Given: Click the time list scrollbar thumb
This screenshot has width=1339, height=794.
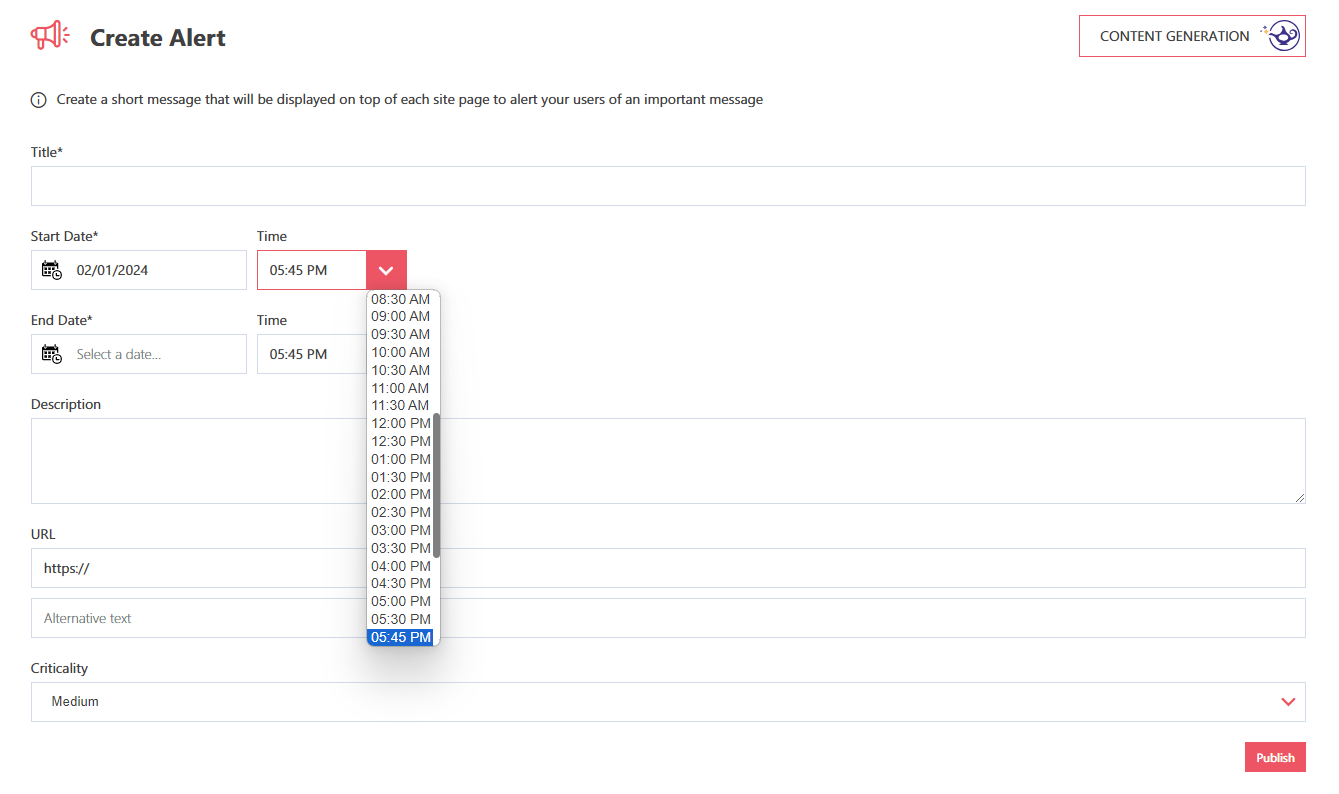Looking at the screenshot, I should pyautogui.click(x=436, y=484).
